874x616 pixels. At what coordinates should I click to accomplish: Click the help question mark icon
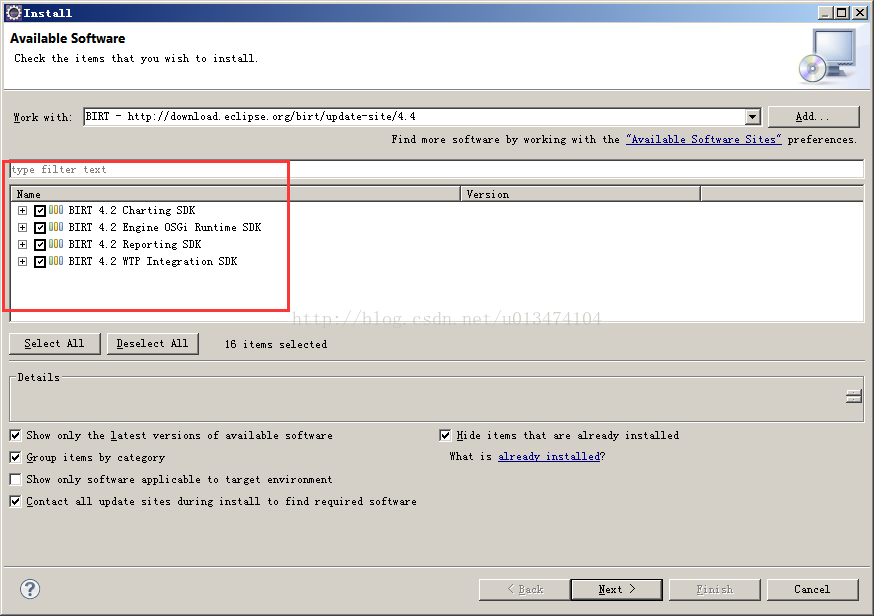(x=30, y=589)
